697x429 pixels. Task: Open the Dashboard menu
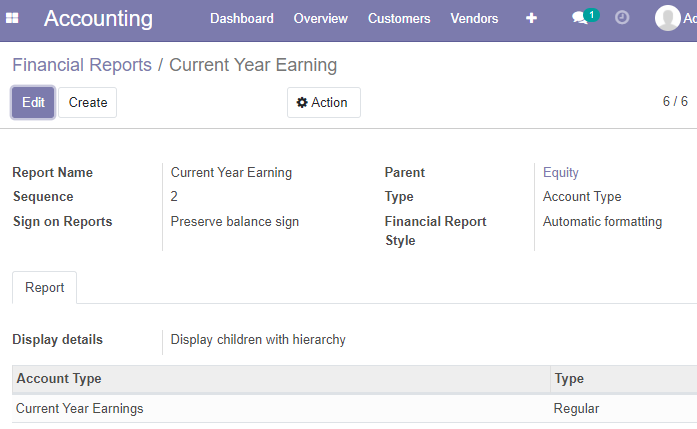[x=242, y=18]
